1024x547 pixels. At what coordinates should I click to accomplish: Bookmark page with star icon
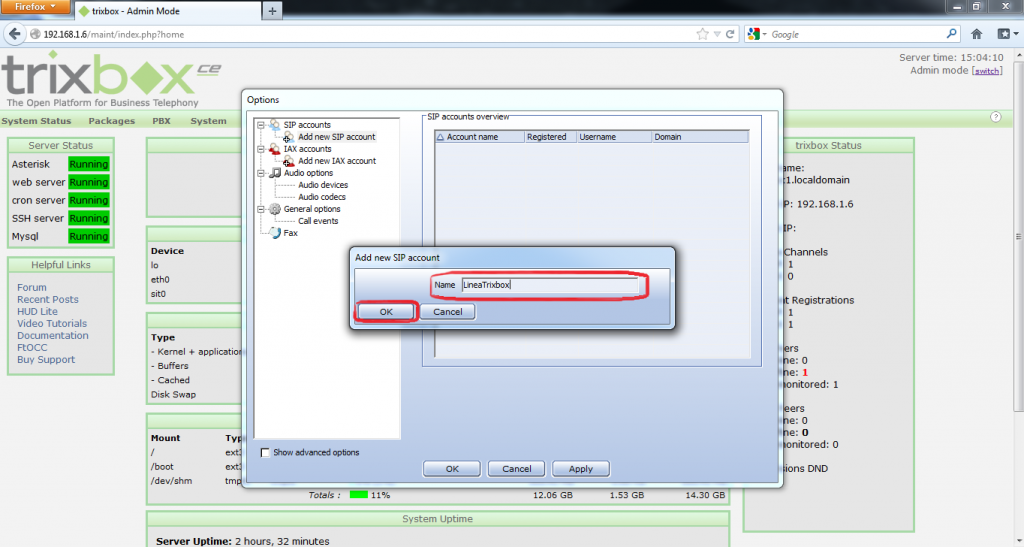click(x=702, y=34)
